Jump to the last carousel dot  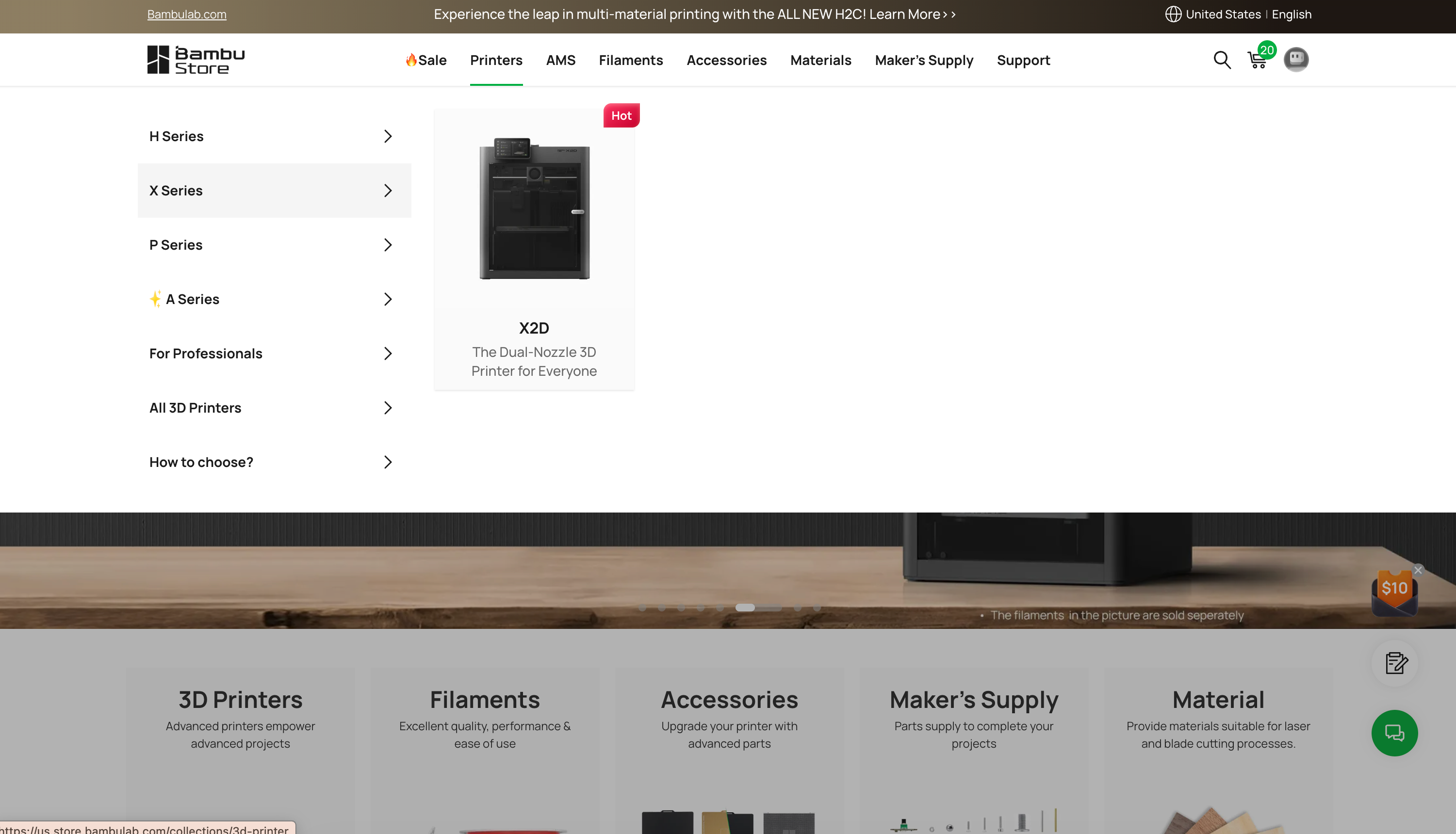tap(817, 608)
